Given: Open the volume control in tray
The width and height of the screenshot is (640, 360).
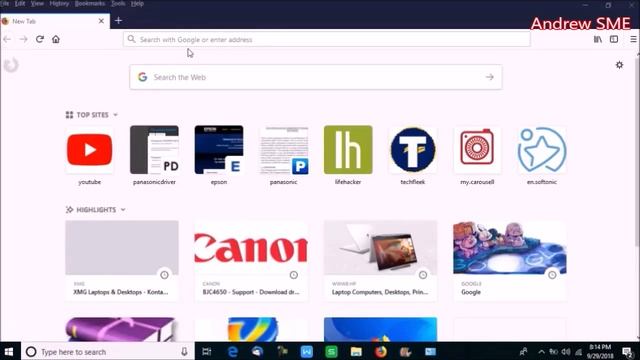Looking at the screenshot, I should tap(566, 351).
